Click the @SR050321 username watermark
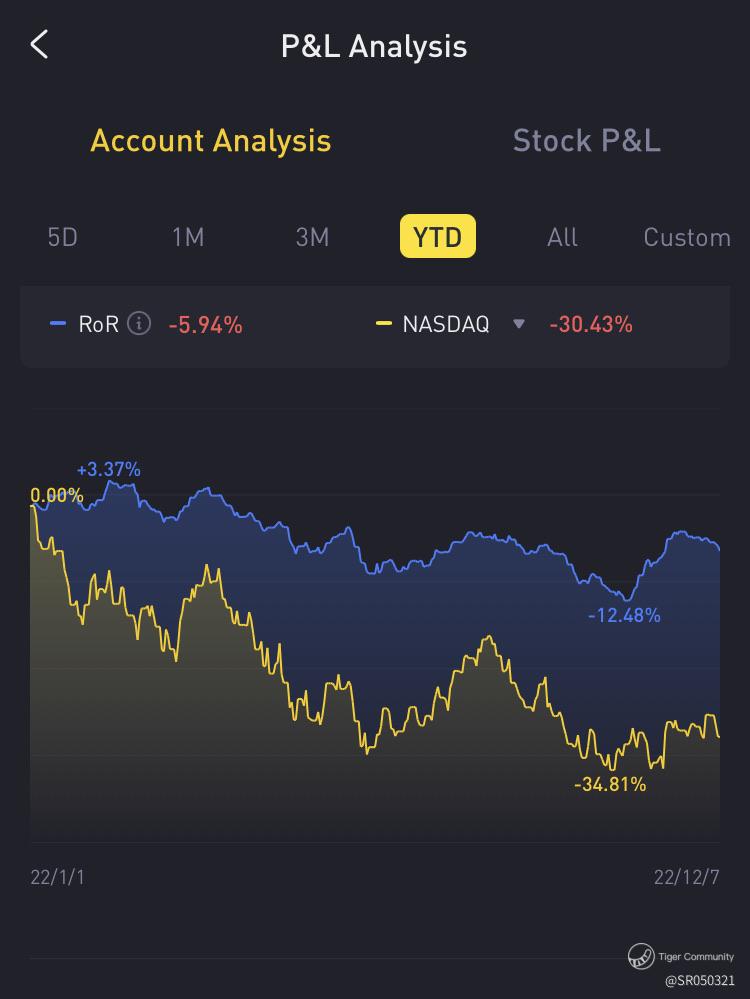This screenshot has width=750, height=999. pos(699,982)
